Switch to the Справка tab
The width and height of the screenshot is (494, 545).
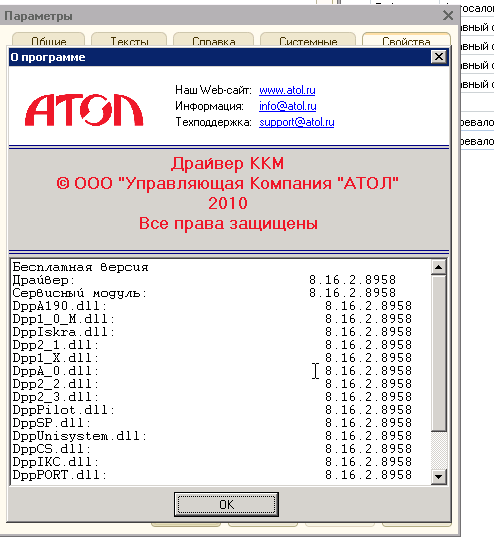213,40
